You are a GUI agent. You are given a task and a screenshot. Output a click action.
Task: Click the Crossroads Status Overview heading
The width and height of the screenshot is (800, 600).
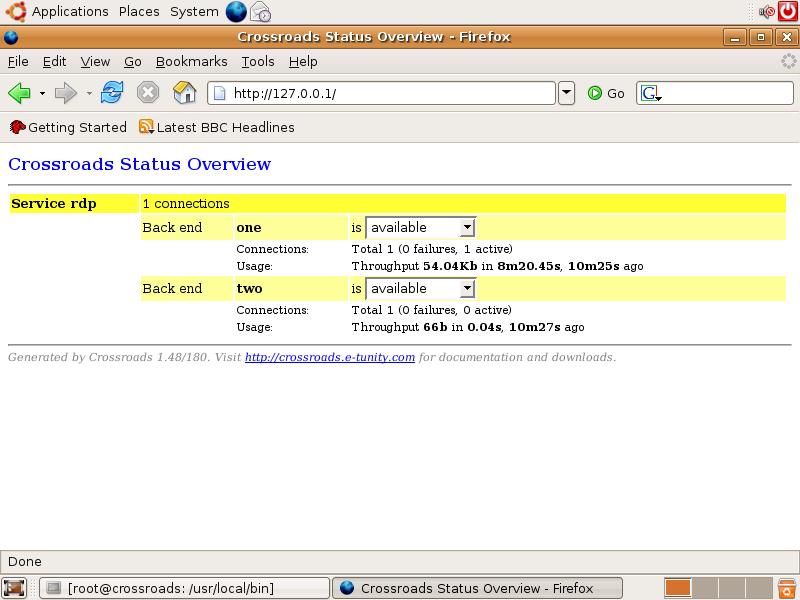(139, 164)
